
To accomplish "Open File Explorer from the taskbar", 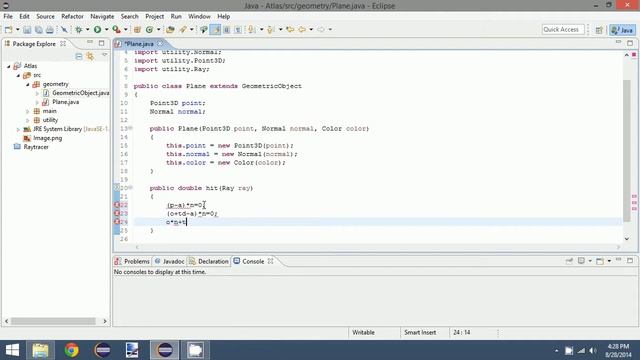I will (40, 350).
